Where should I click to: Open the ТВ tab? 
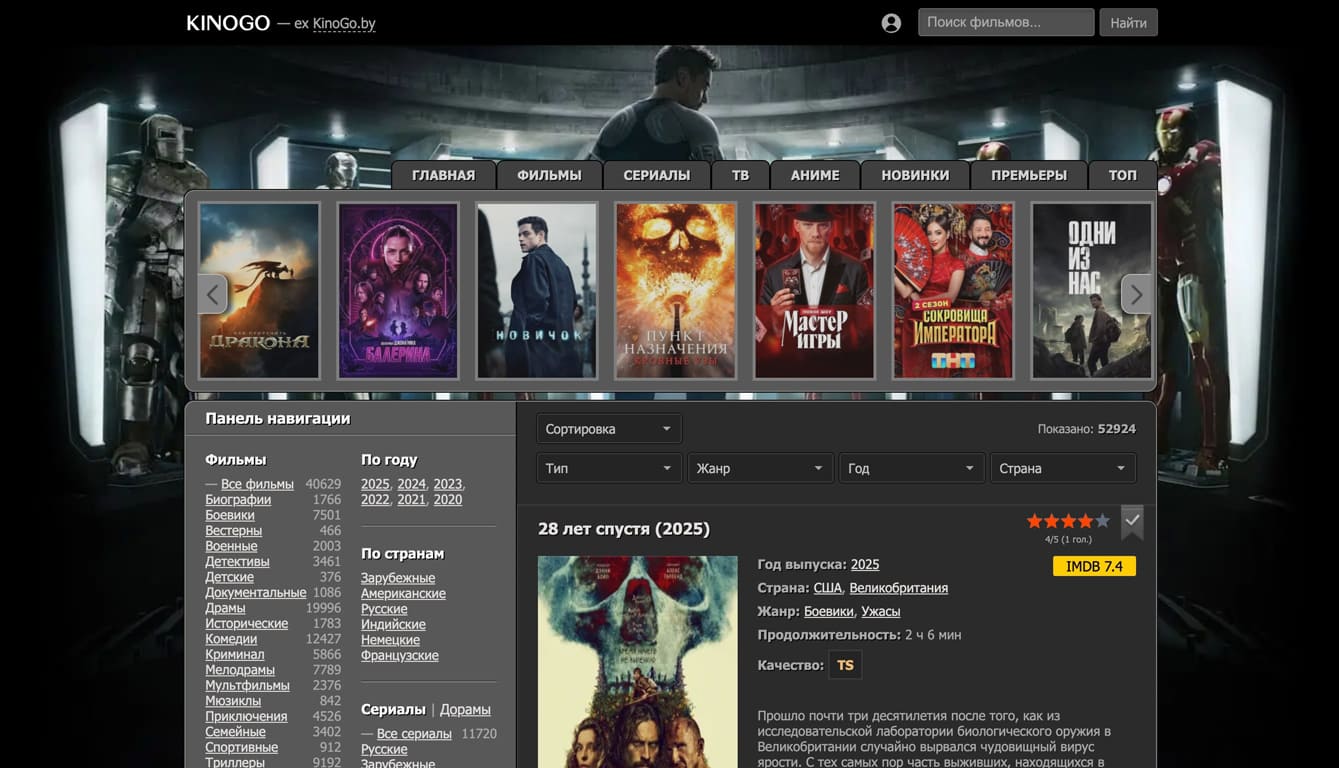pyautogui.click(x=740, y=175)
